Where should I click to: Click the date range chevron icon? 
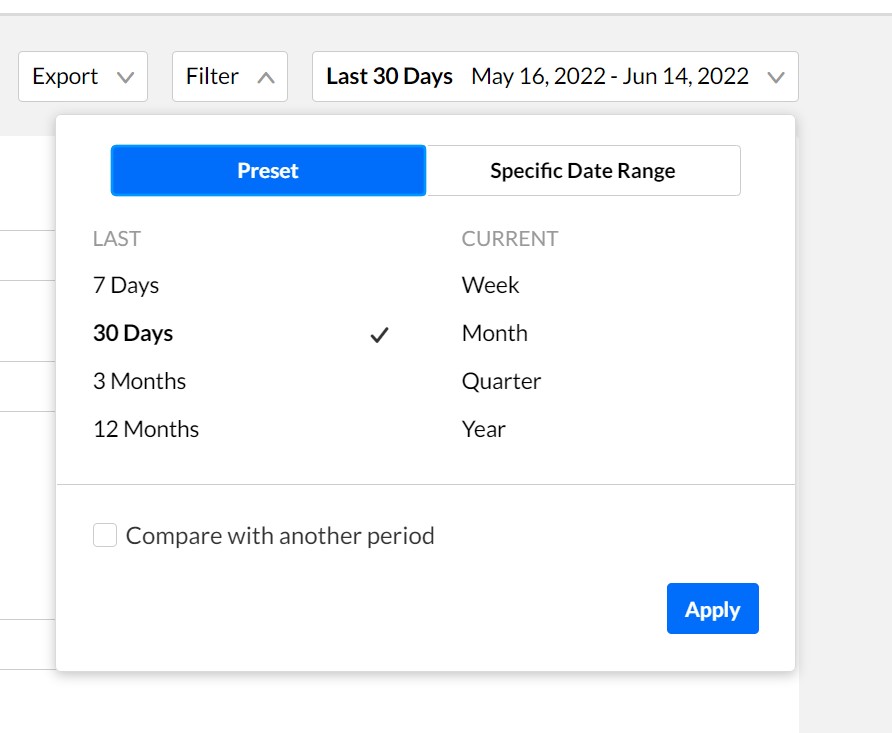coord(776,77)
